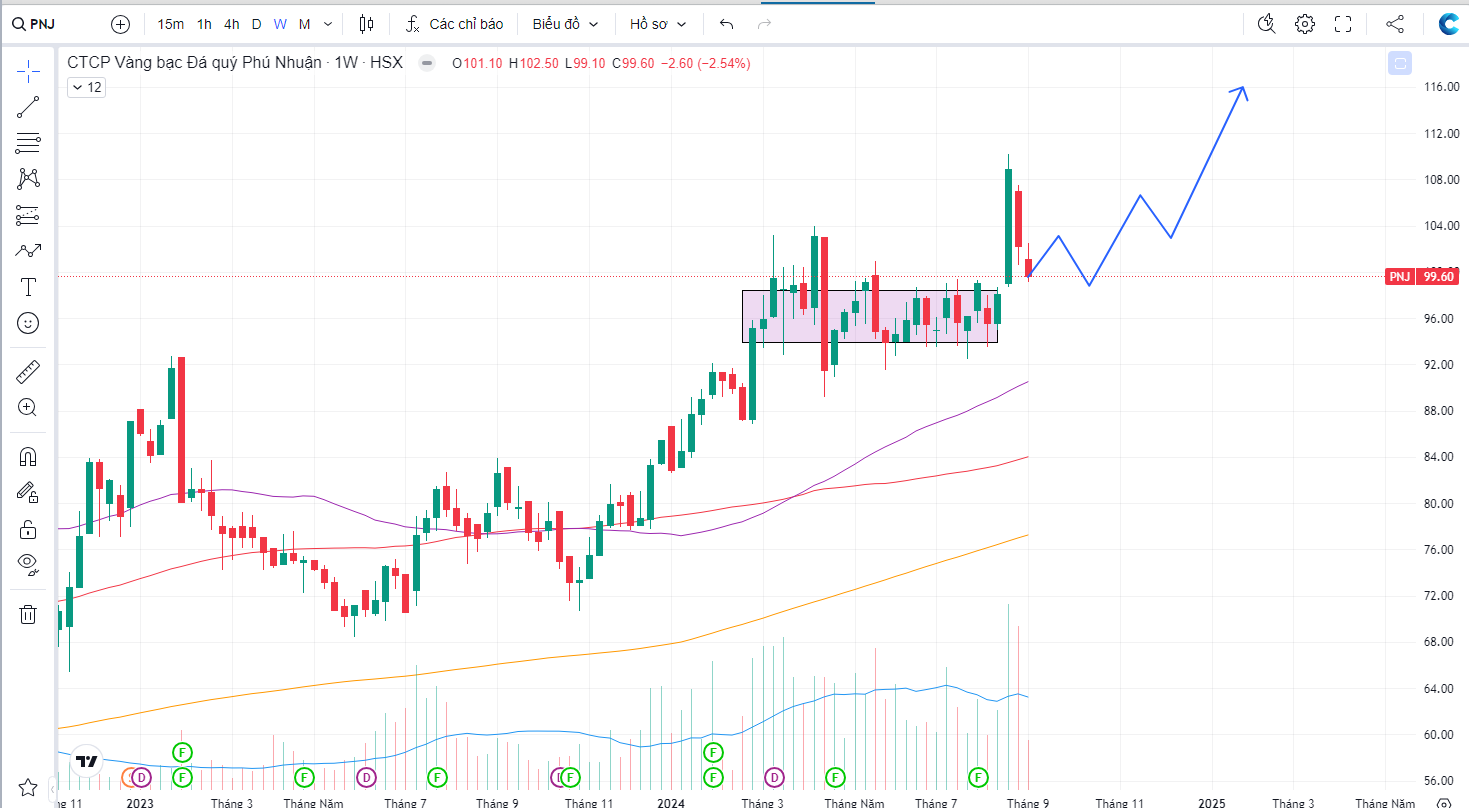Select the horizontal lines tool
Screen dimensions: 1469x808
28,143
